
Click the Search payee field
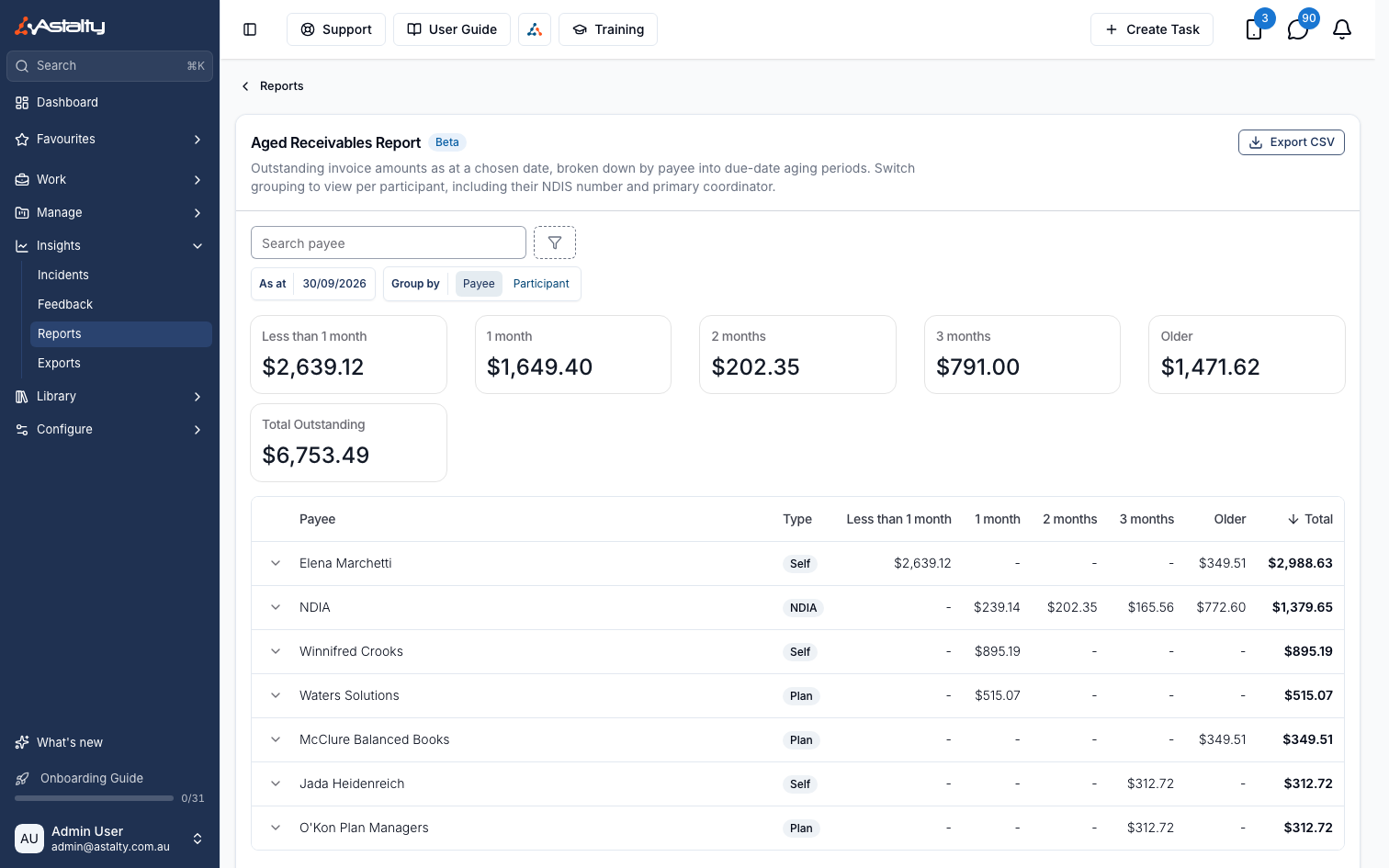click(x=389, y=242)
